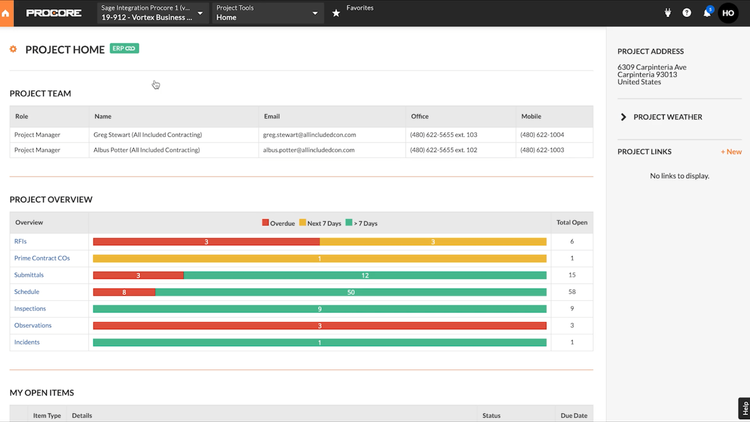Image resolution: width=750 pixels, height=422 pixels.
Task: Click the Favorites star icon
Action: pyautogui.click(x=336, y=13)
